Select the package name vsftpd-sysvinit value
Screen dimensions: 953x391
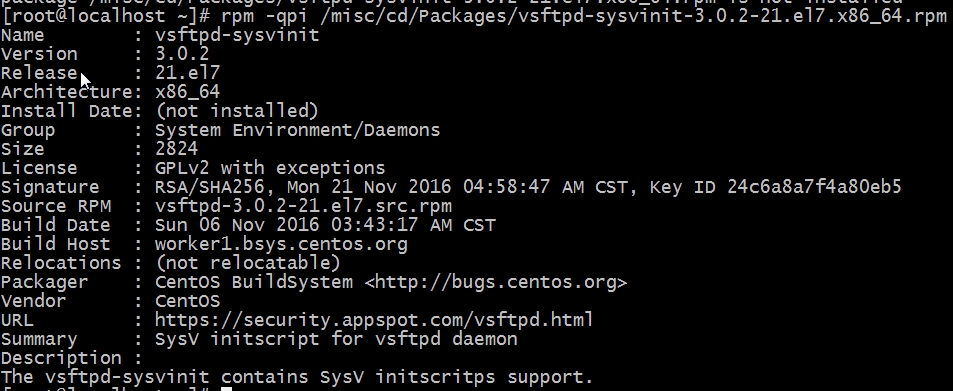point(237,35)
